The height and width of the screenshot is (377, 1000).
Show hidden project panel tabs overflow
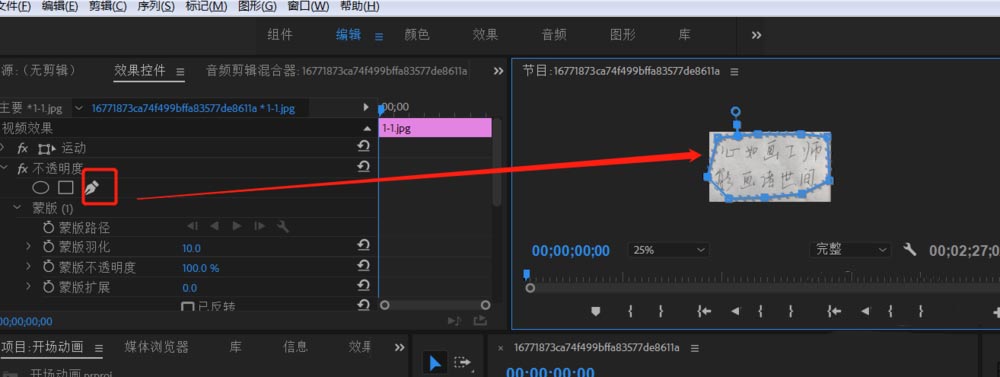(399, 348)
